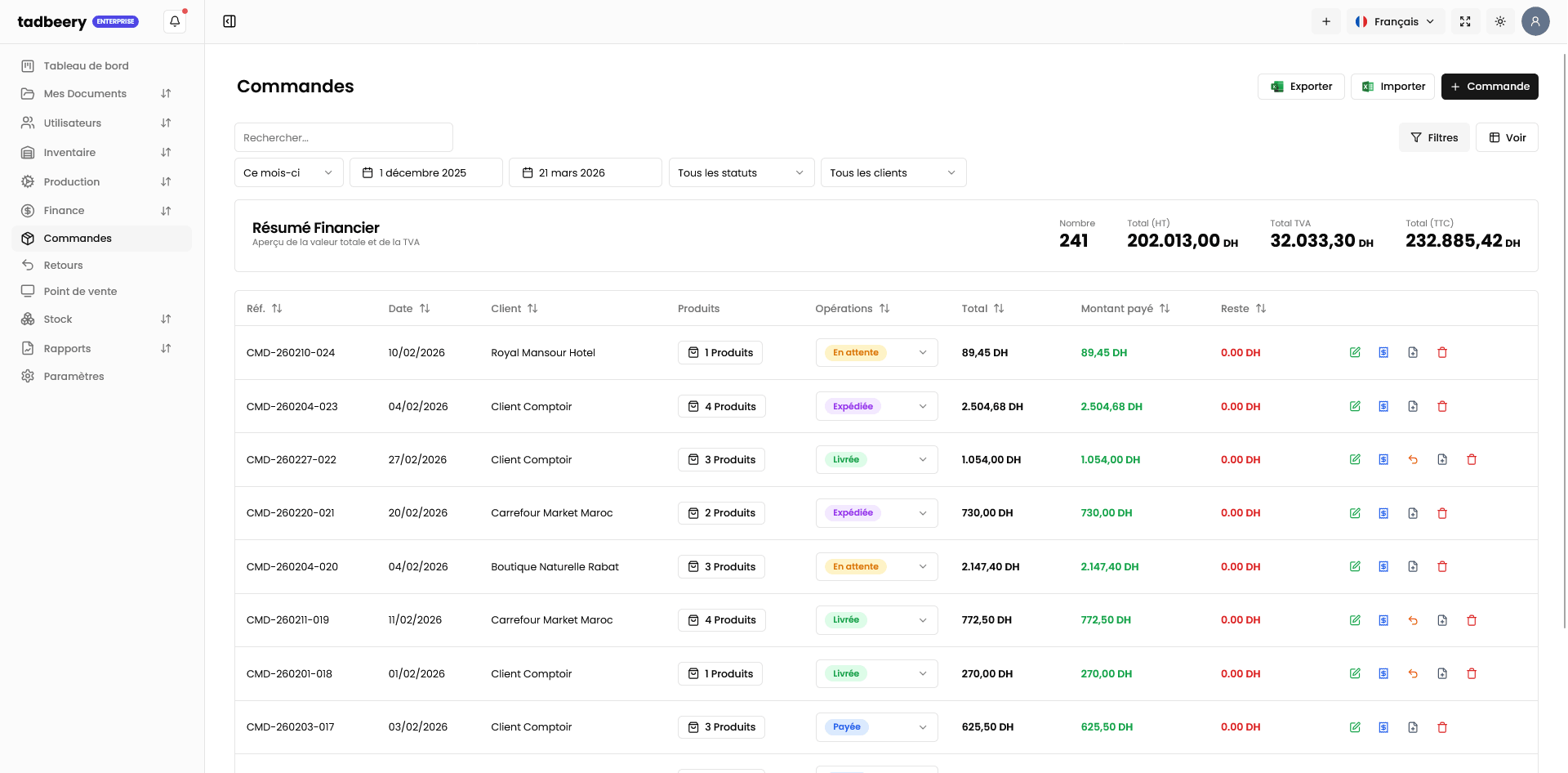Expand Mes Documents submenu
The width and height of the screenshot is (1568, 773).
click(166, 94)
